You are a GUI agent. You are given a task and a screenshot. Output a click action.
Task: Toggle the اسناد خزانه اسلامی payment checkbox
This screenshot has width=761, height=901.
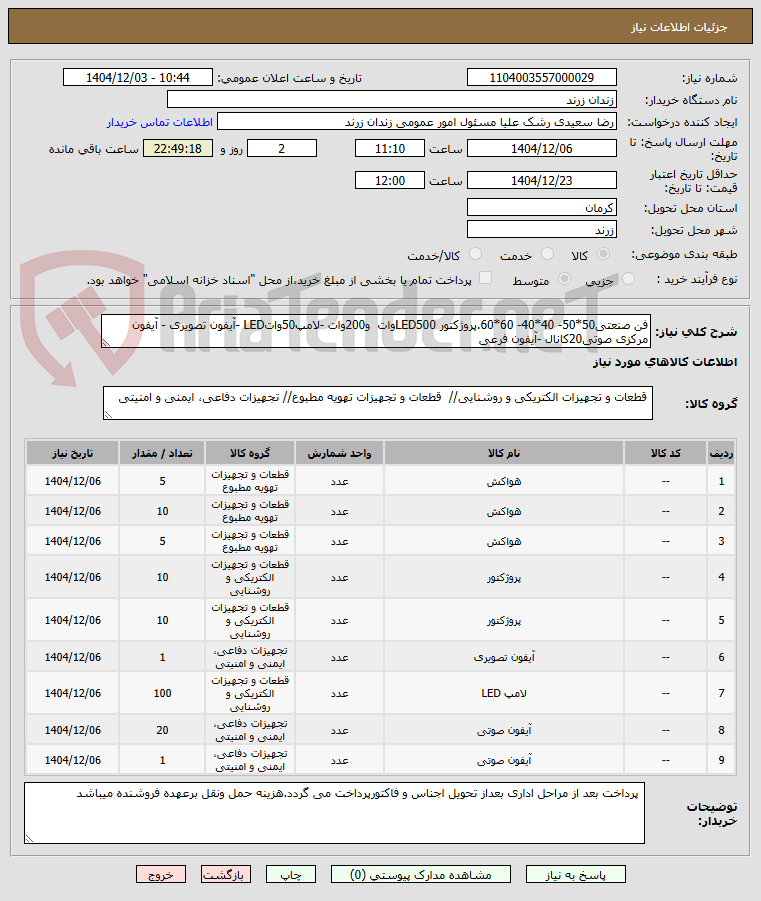pyautogui.click(x=486, y=279)
